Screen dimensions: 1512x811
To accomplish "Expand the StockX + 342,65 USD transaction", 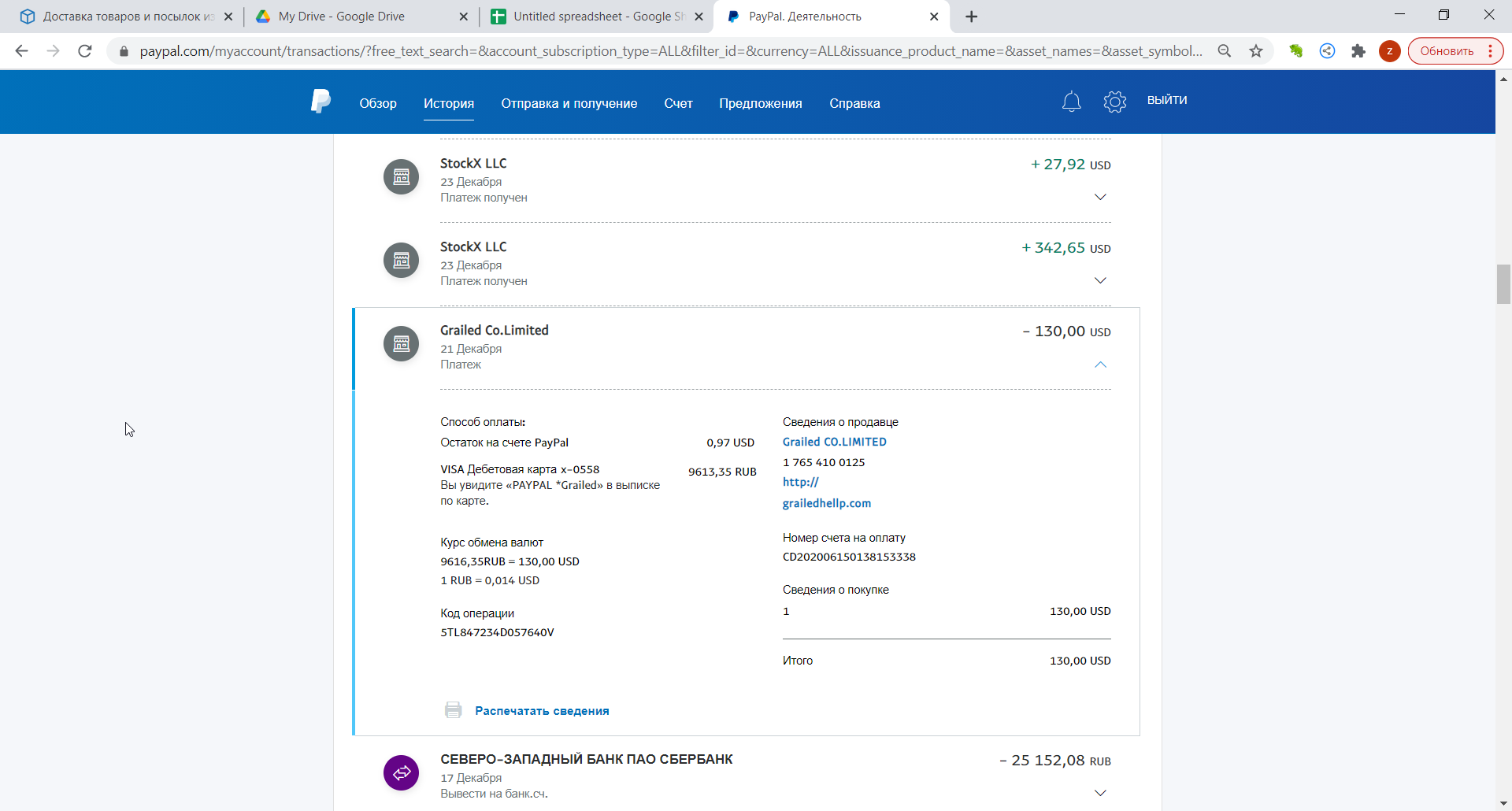I will click(x=1100, y=280).
